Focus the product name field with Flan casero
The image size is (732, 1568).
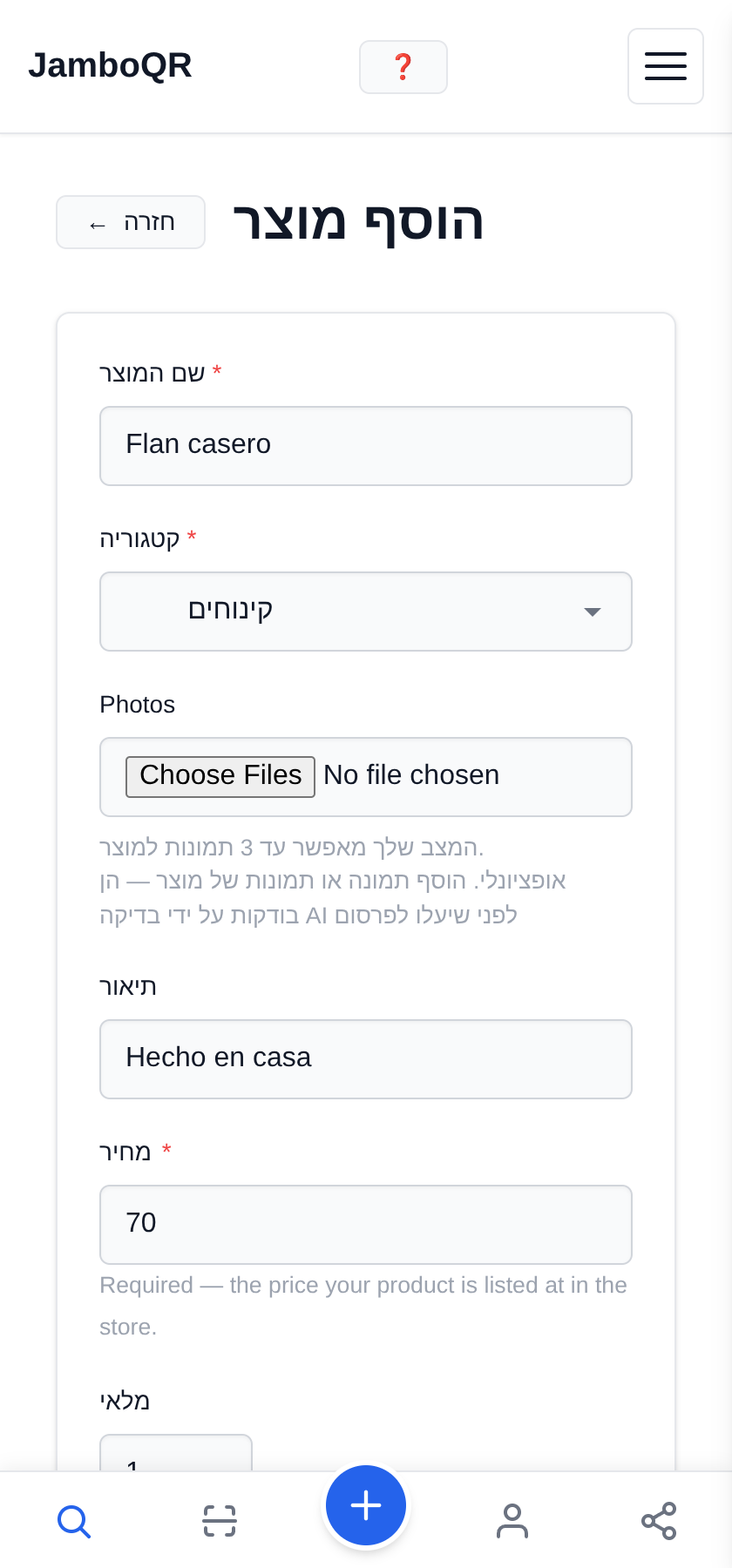tap(366, 446)
